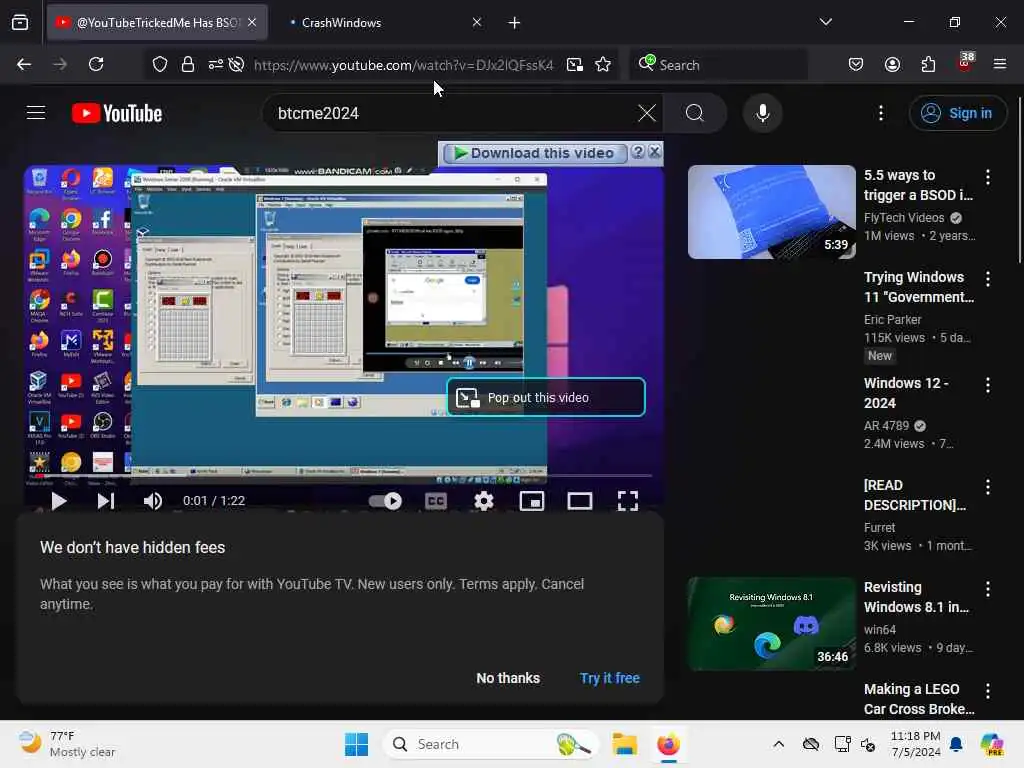Image resolution: width=1024 pixels, height=768 pixels.
Task: Expand the list all tabs chevron
Action: (825, 22)
